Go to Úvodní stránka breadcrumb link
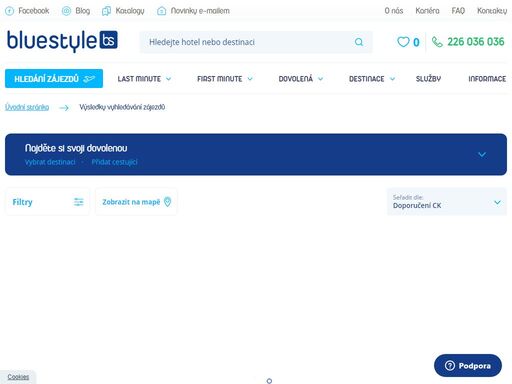 27,107
